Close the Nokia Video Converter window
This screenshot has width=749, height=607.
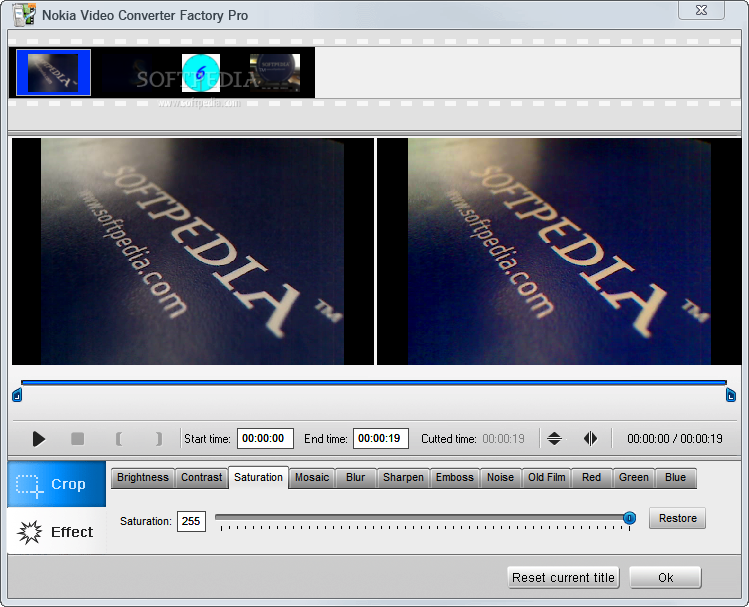pyautogui.click(x=701, y=10)
